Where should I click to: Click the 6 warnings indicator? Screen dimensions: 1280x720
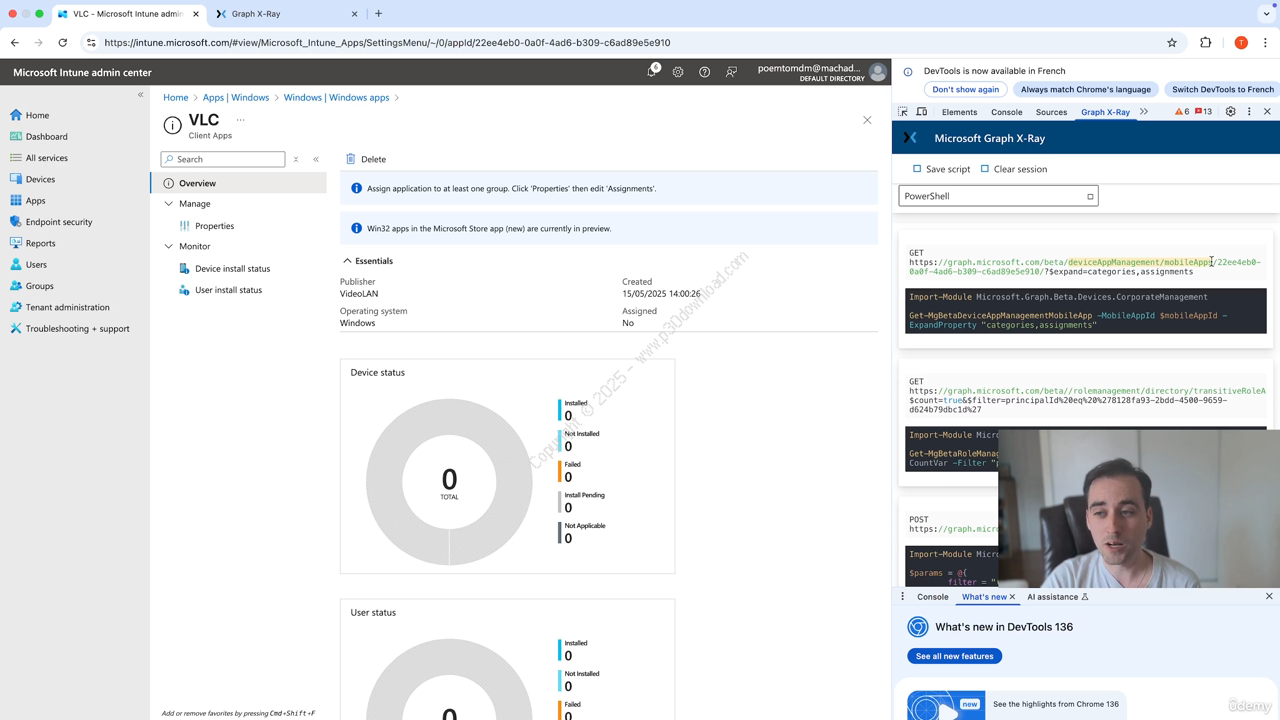point(1182,112)
